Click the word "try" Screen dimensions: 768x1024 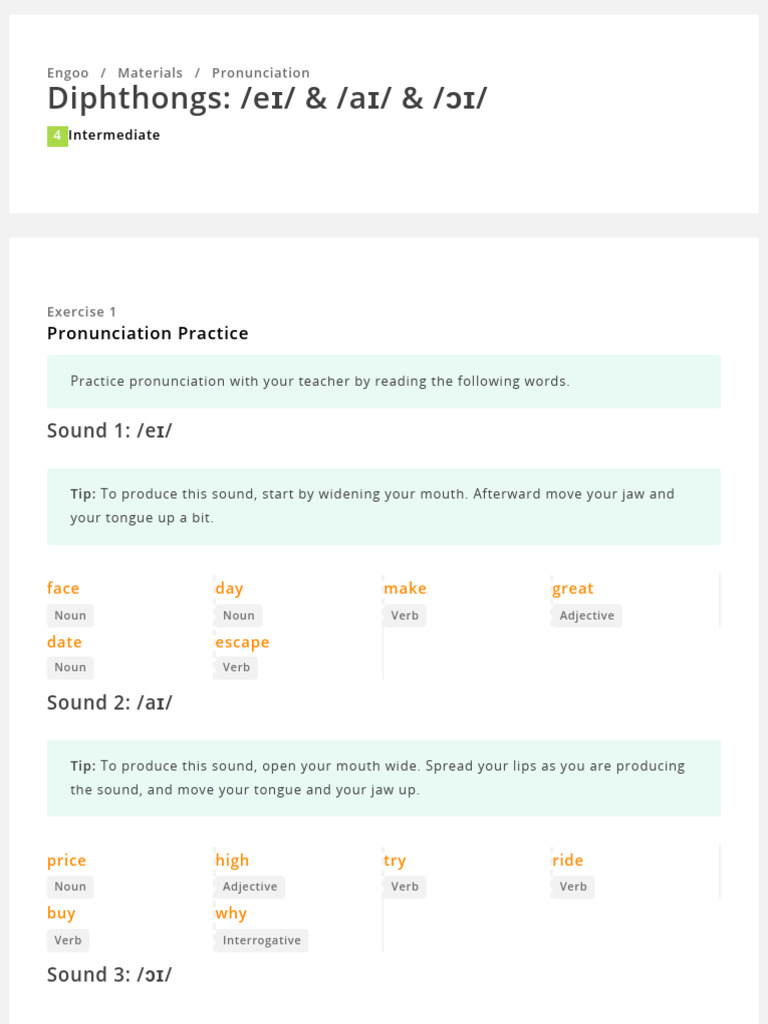395,860
